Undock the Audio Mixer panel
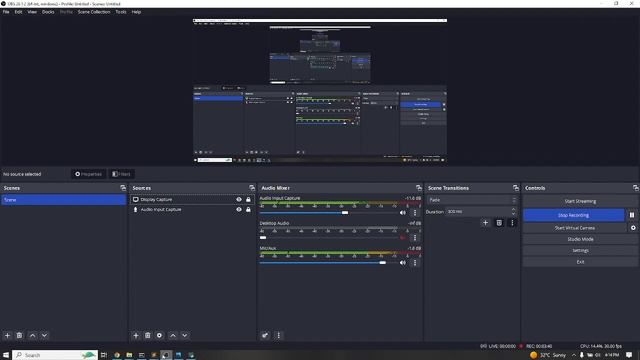This screenshot has height=360, width=640. point(419,188)
